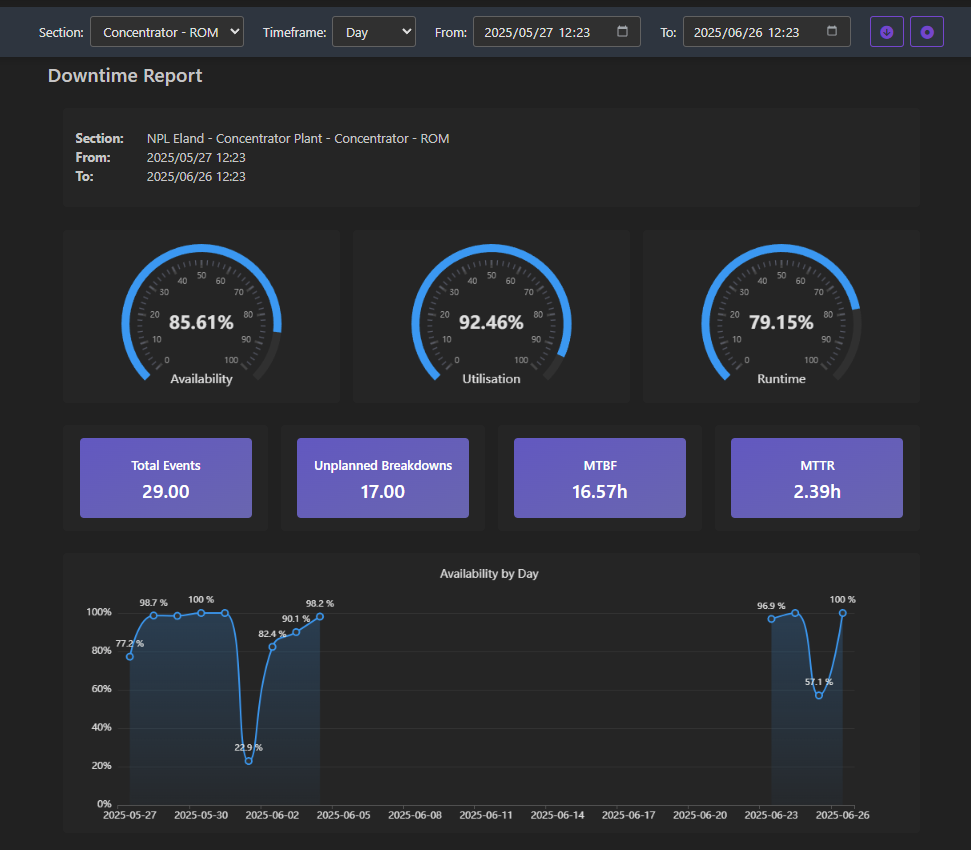Screen dimensions: 971x850
Task: Click the Total Events 29.00 card
Action: 166,478
